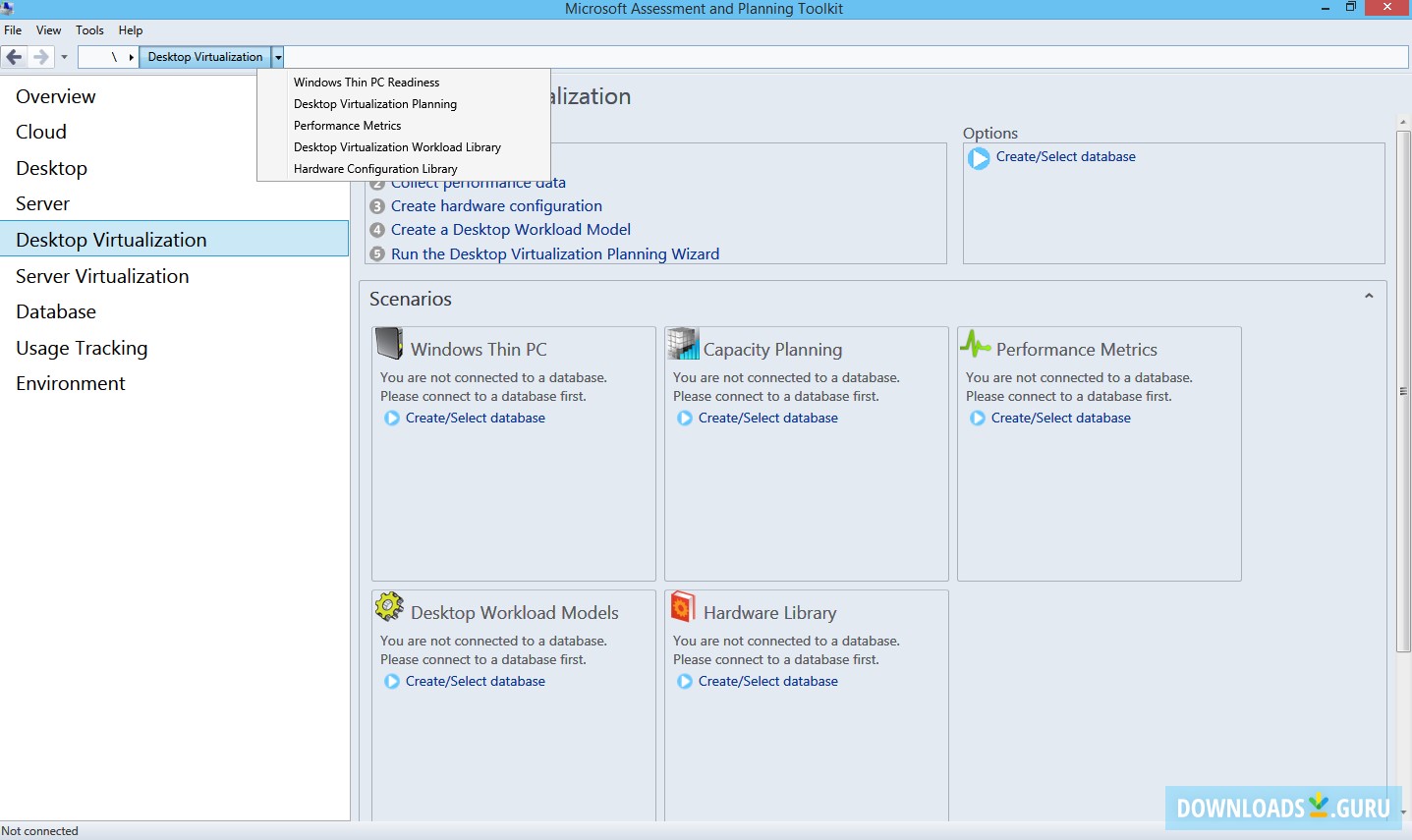Viewport: 1412px width, 840px height.
Task: Click Create/Select database under Hardware Library
Action: (x=768, y=681)
